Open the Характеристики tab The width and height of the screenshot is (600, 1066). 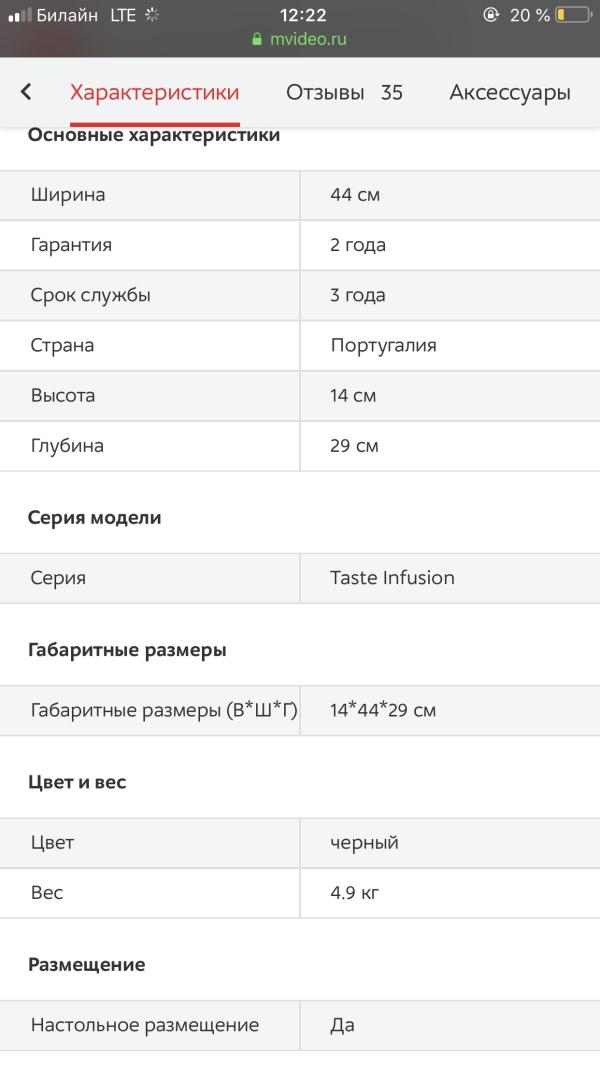155,93
